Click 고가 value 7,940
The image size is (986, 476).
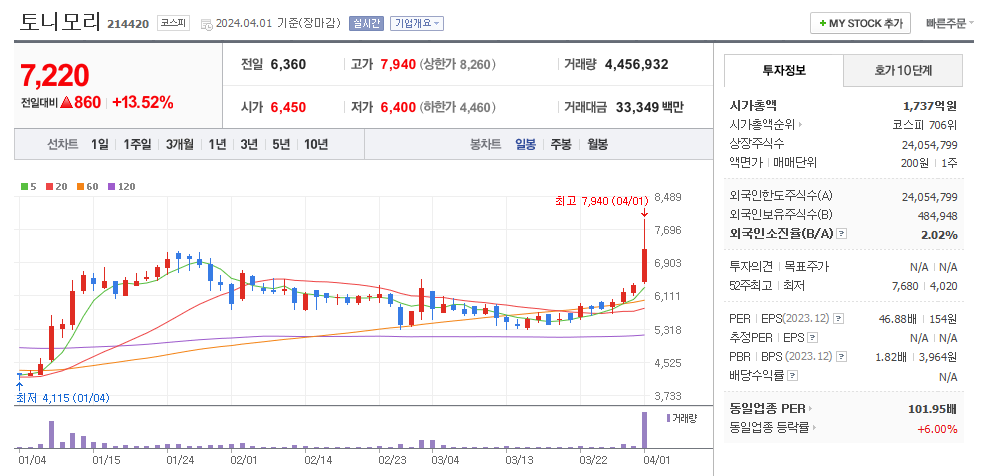(x=398, y=64)
